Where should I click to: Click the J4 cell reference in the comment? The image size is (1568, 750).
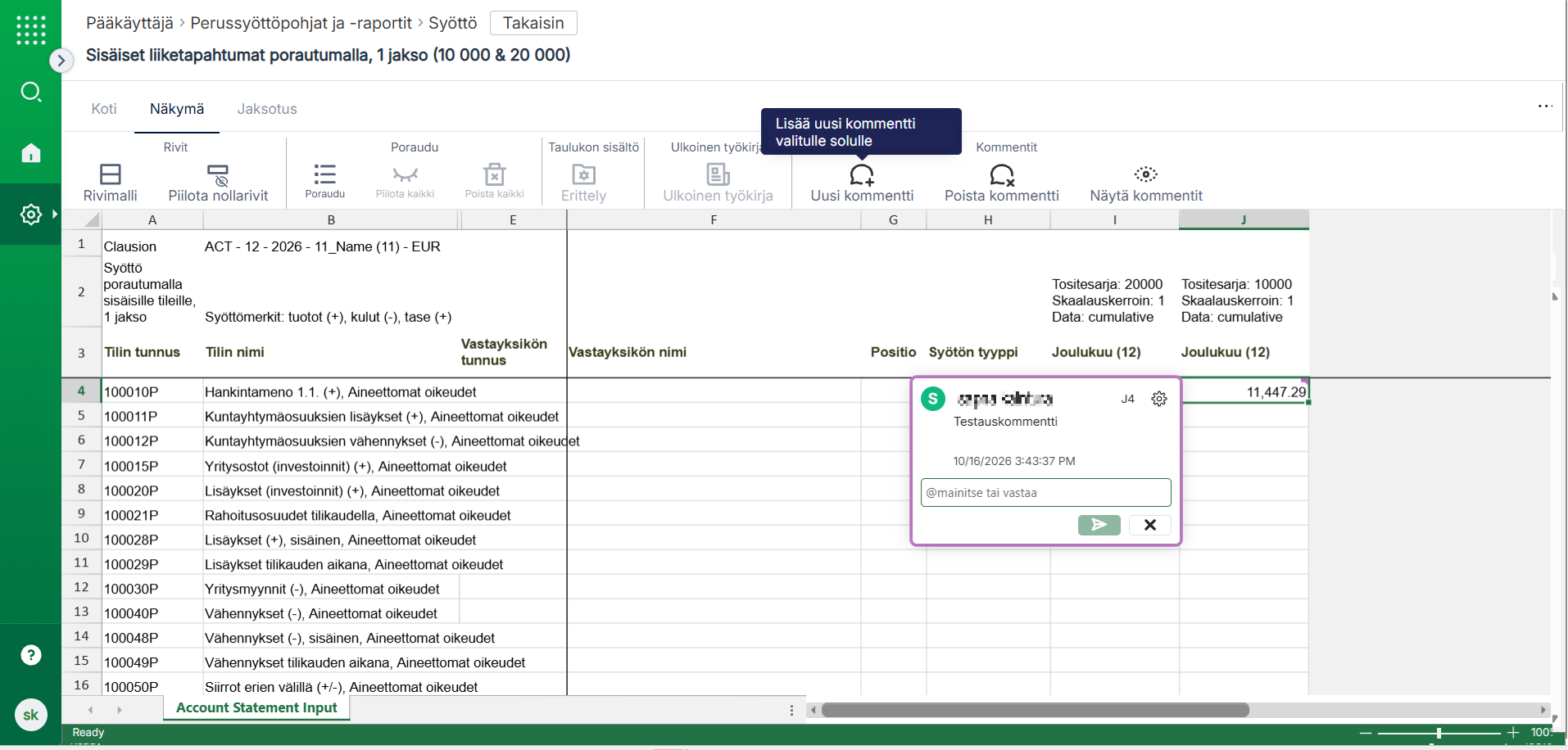(1128, 399)
